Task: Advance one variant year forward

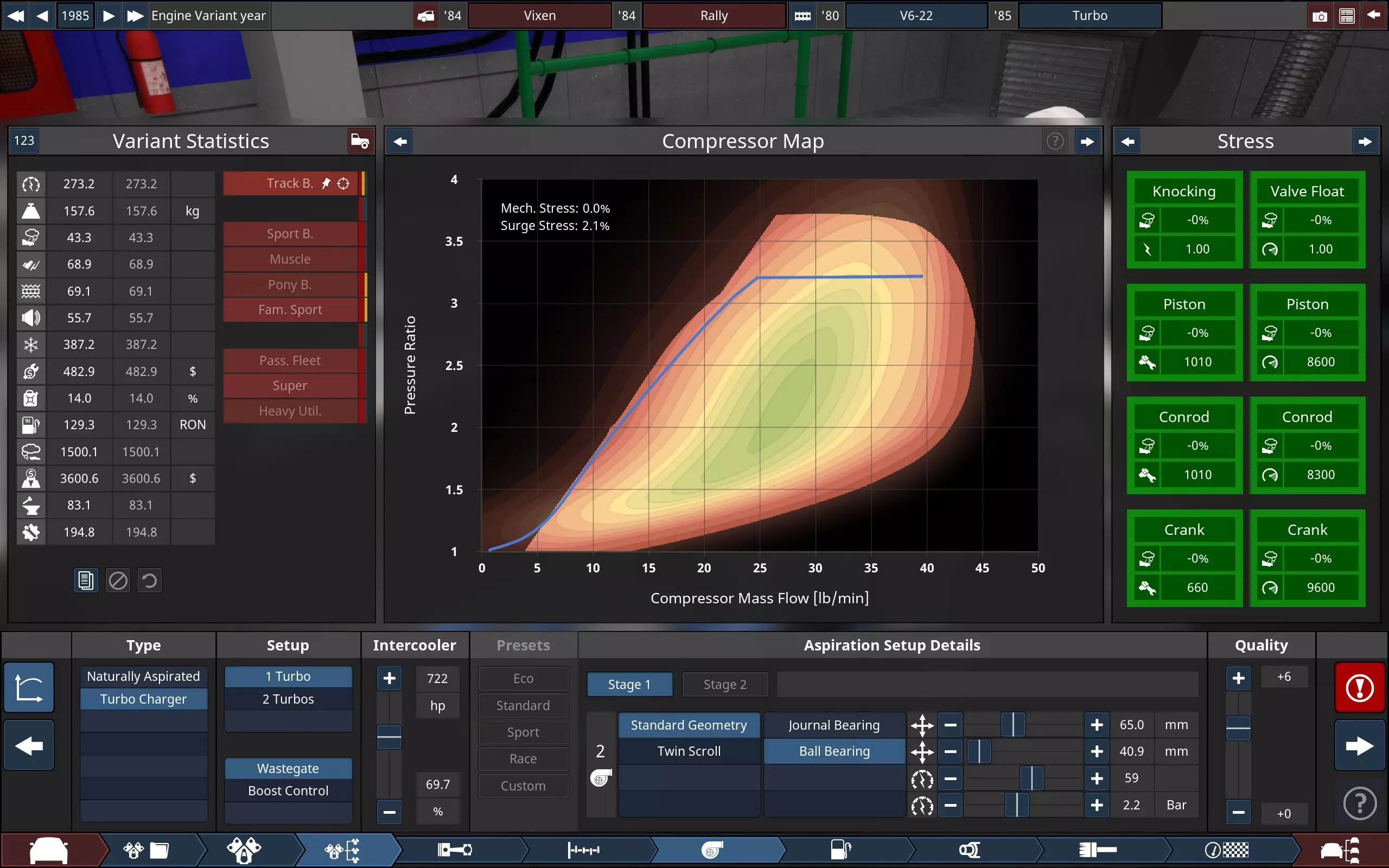Action: coord(109,16)
